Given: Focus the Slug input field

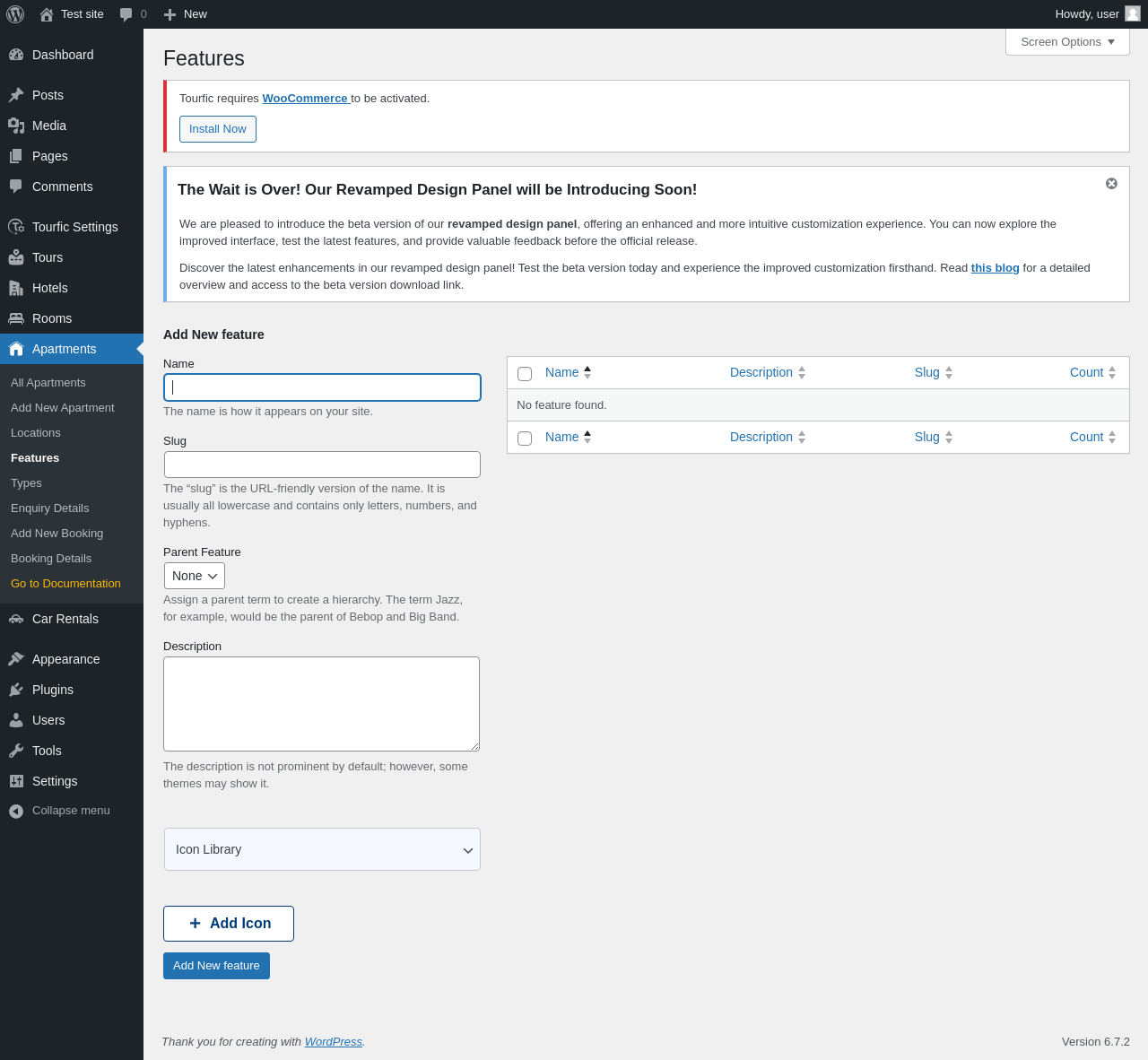Looking at the screenshot, I should (322, 465).
